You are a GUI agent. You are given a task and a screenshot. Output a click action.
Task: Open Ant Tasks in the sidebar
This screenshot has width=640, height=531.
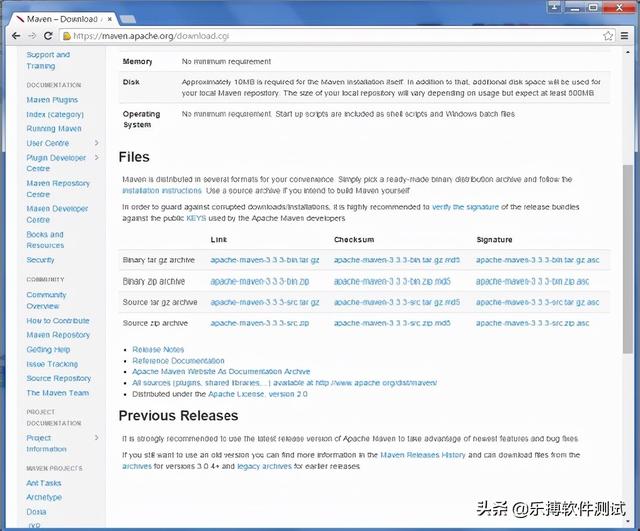pyautogui.click(x=44, y=483)
